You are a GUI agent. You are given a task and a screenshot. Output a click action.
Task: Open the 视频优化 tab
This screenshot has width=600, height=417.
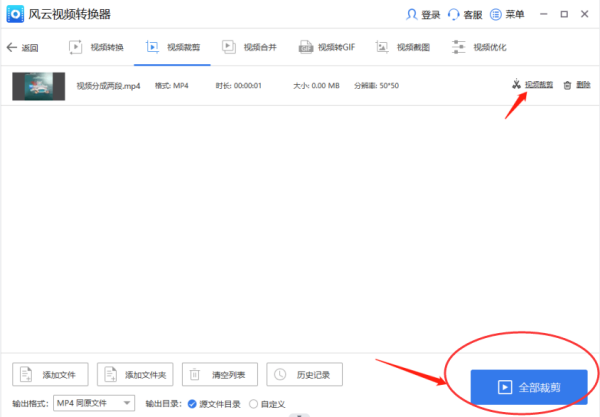pos(479,47)
